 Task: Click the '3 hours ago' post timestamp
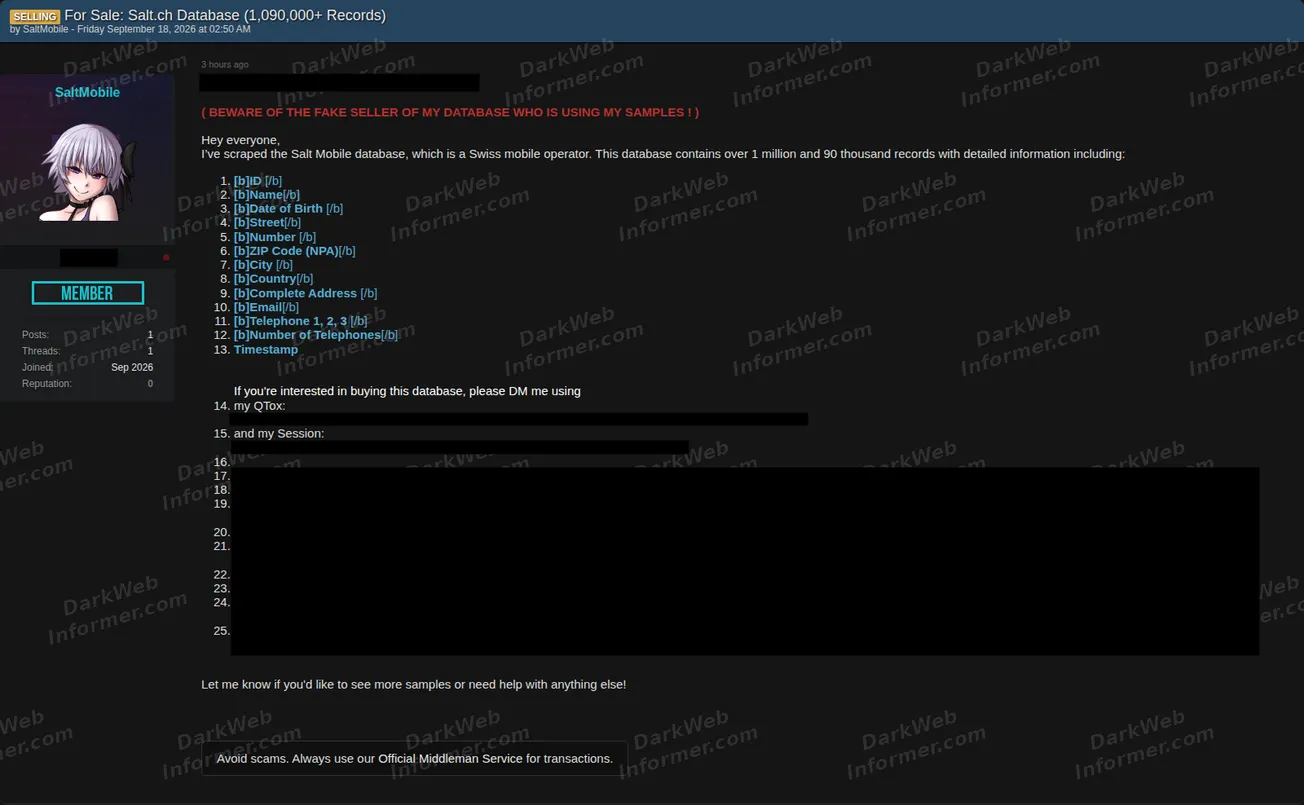coord(225,65)
